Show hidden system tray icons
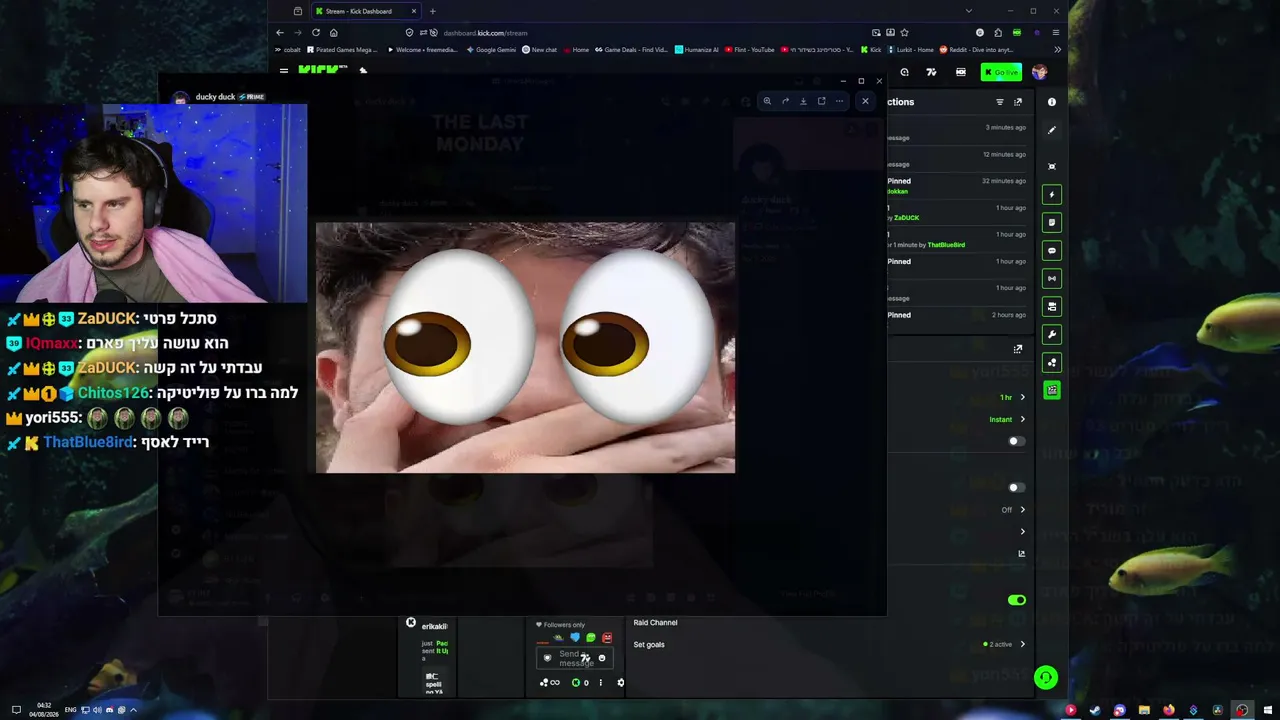This screenshot has height=720, width=1280. coord(133,710)
